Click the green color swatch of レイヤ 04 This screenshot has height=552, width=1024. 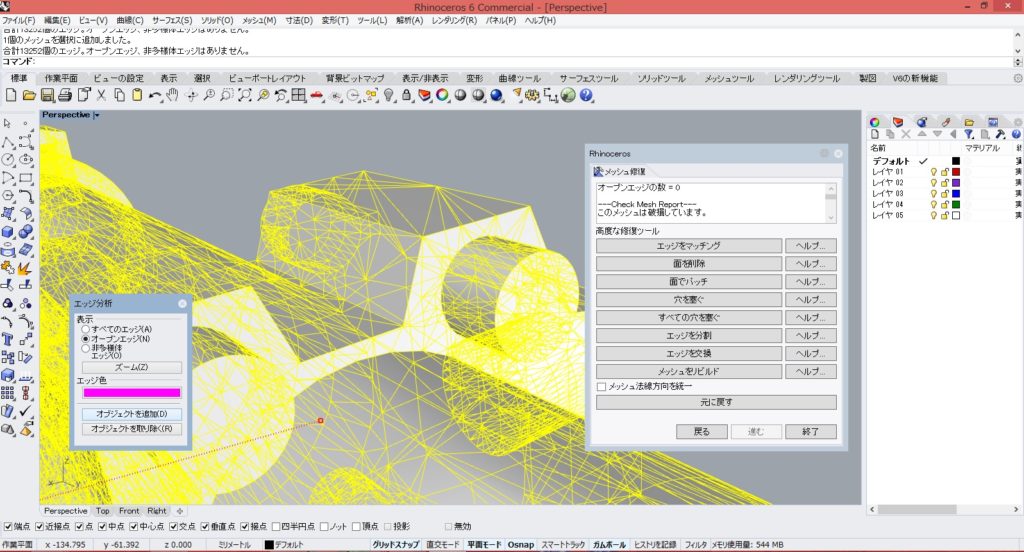coord(956,204)
